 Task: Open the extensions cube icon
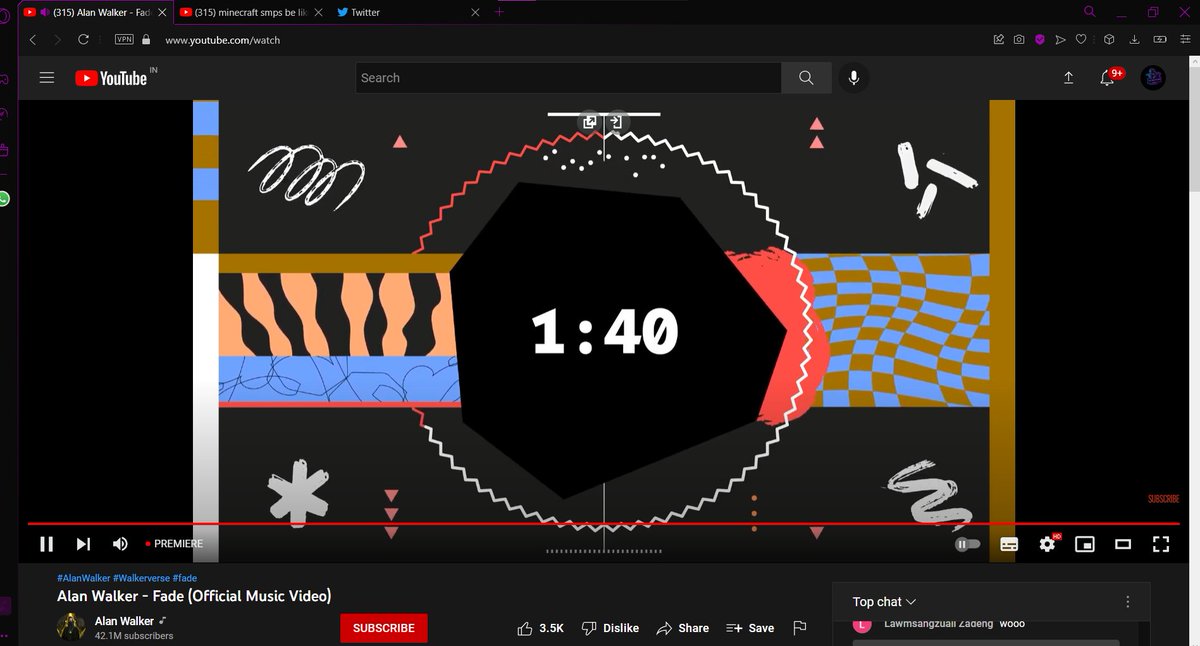tap(1109, 40)
